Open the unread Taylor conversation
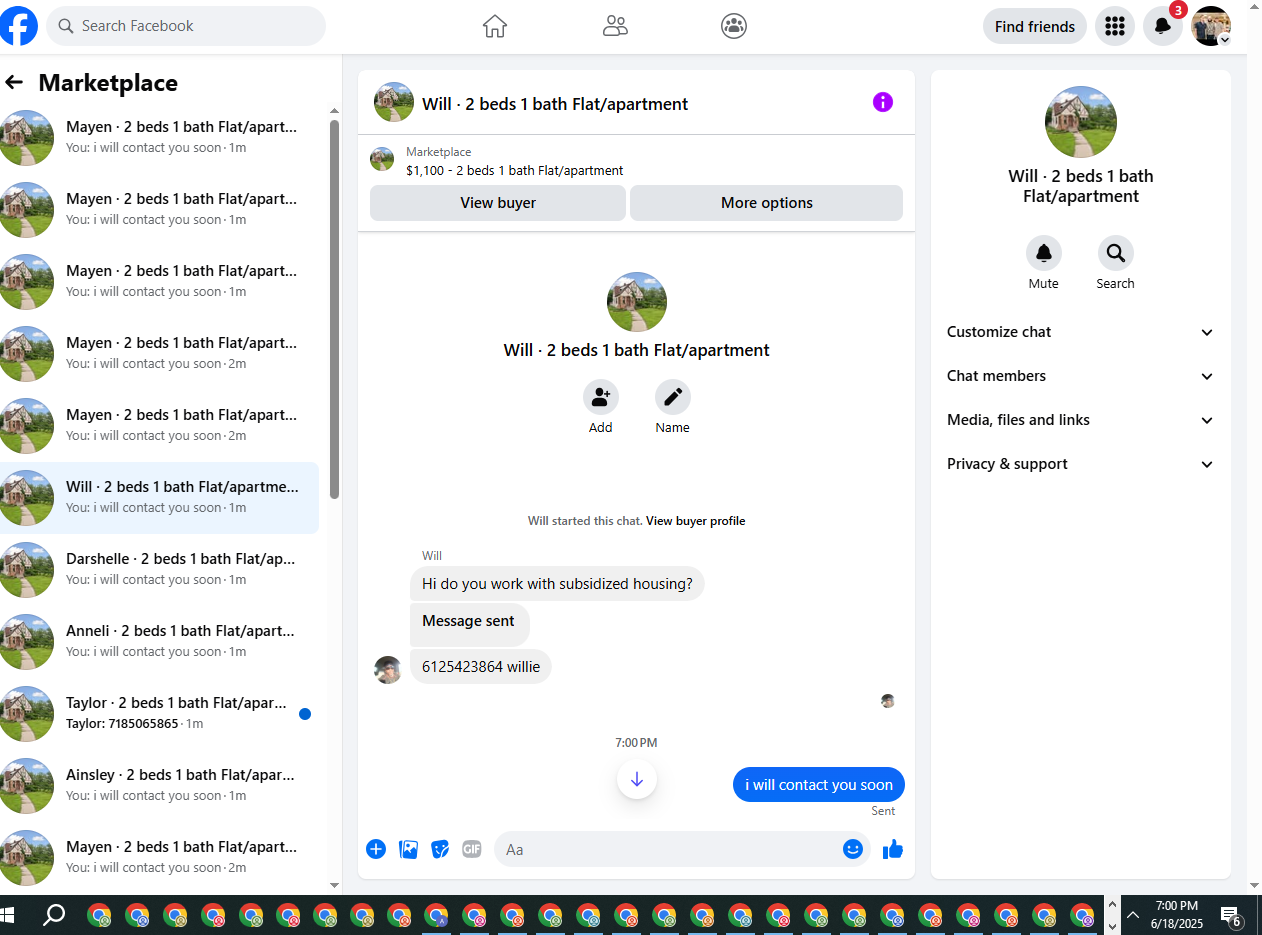Viewport: 1262px width, 935px height. 160,713
